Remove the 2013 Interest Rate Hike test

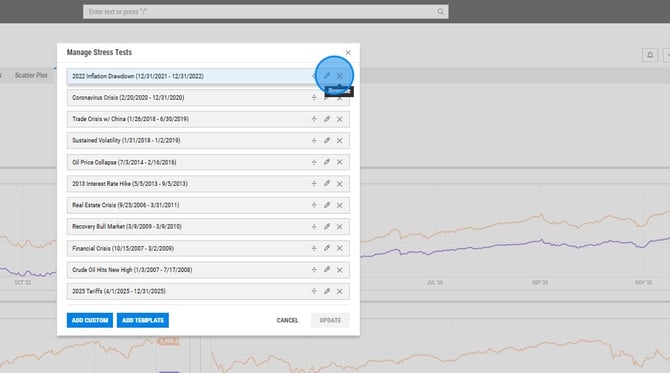(x=340, y=184)
